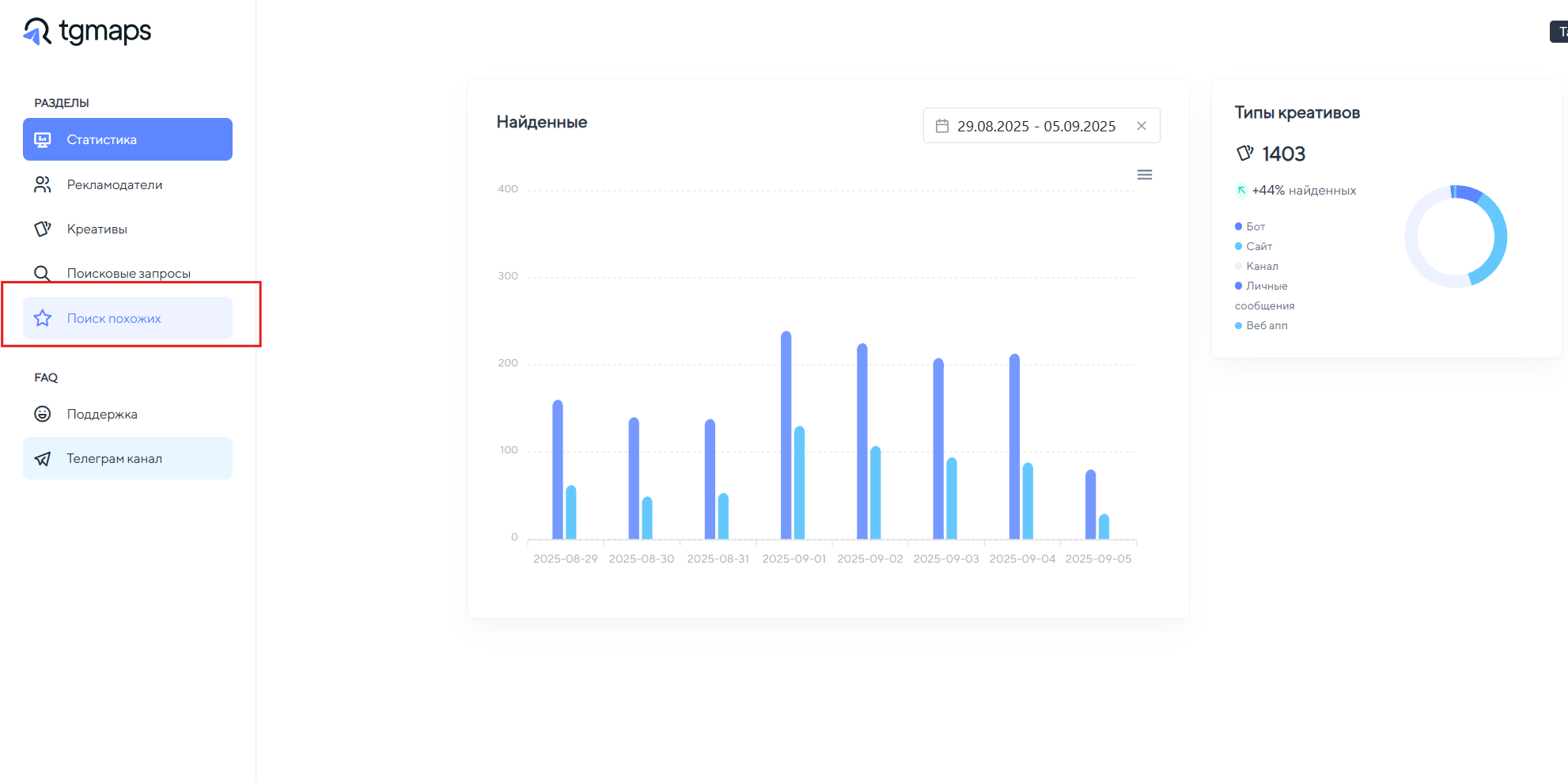The height and width of the screenshot is (781, 1568).
Task: Click the calendar icon in date field
Action: tap(941, 126)
